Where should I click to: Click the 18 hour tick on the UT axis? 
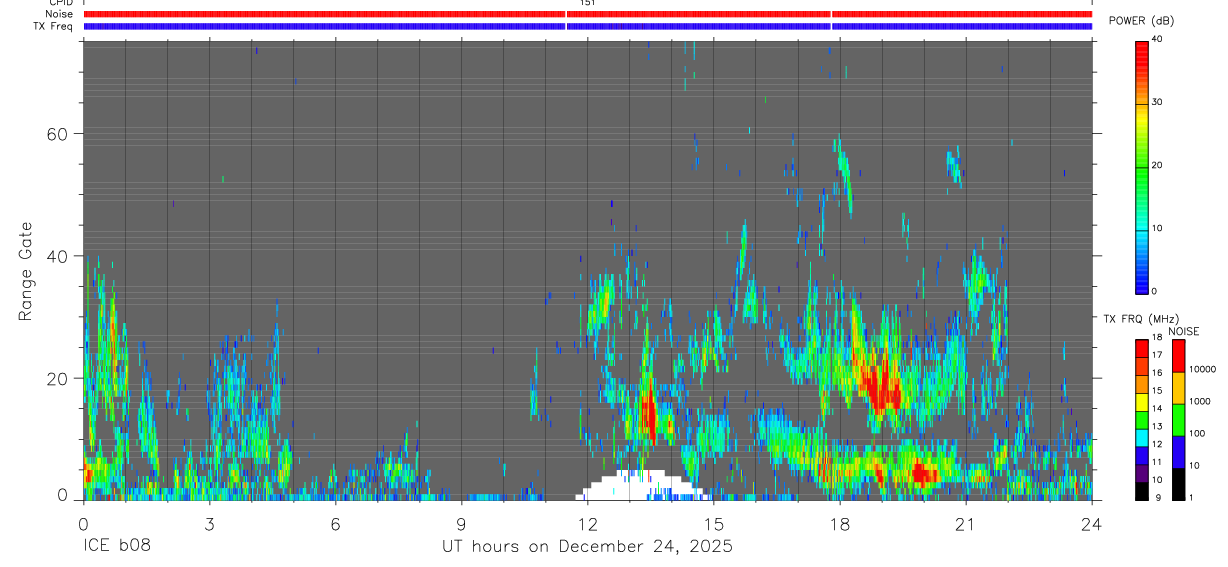840,523
